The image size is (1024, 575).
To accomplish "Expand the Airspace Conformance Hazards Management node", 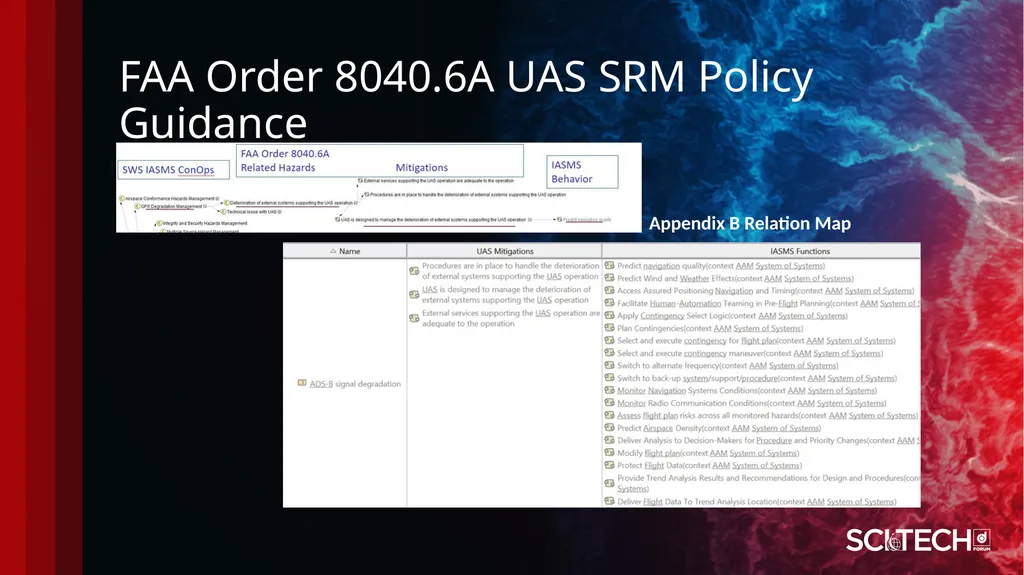I will 217,199.
